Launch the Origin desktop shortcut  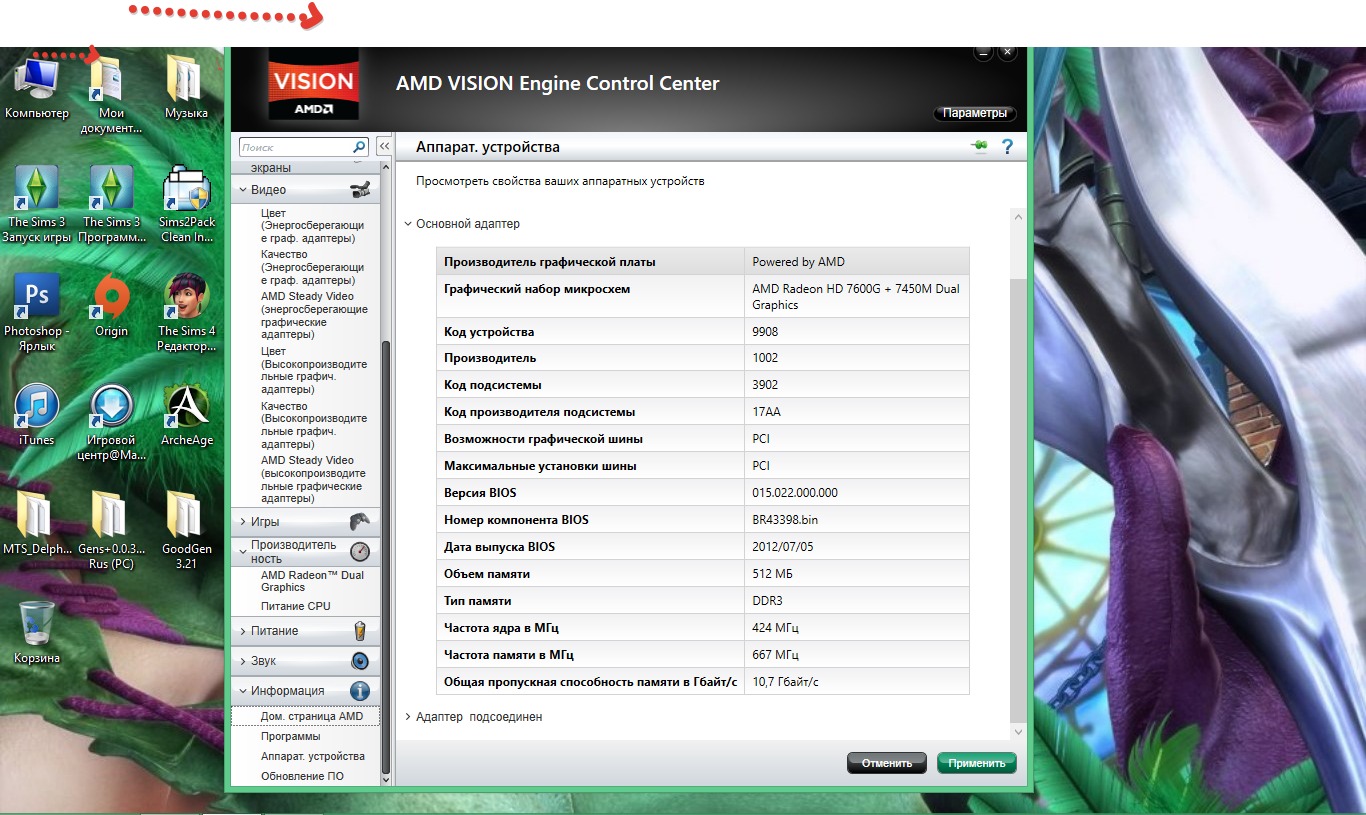click(112, 305)
